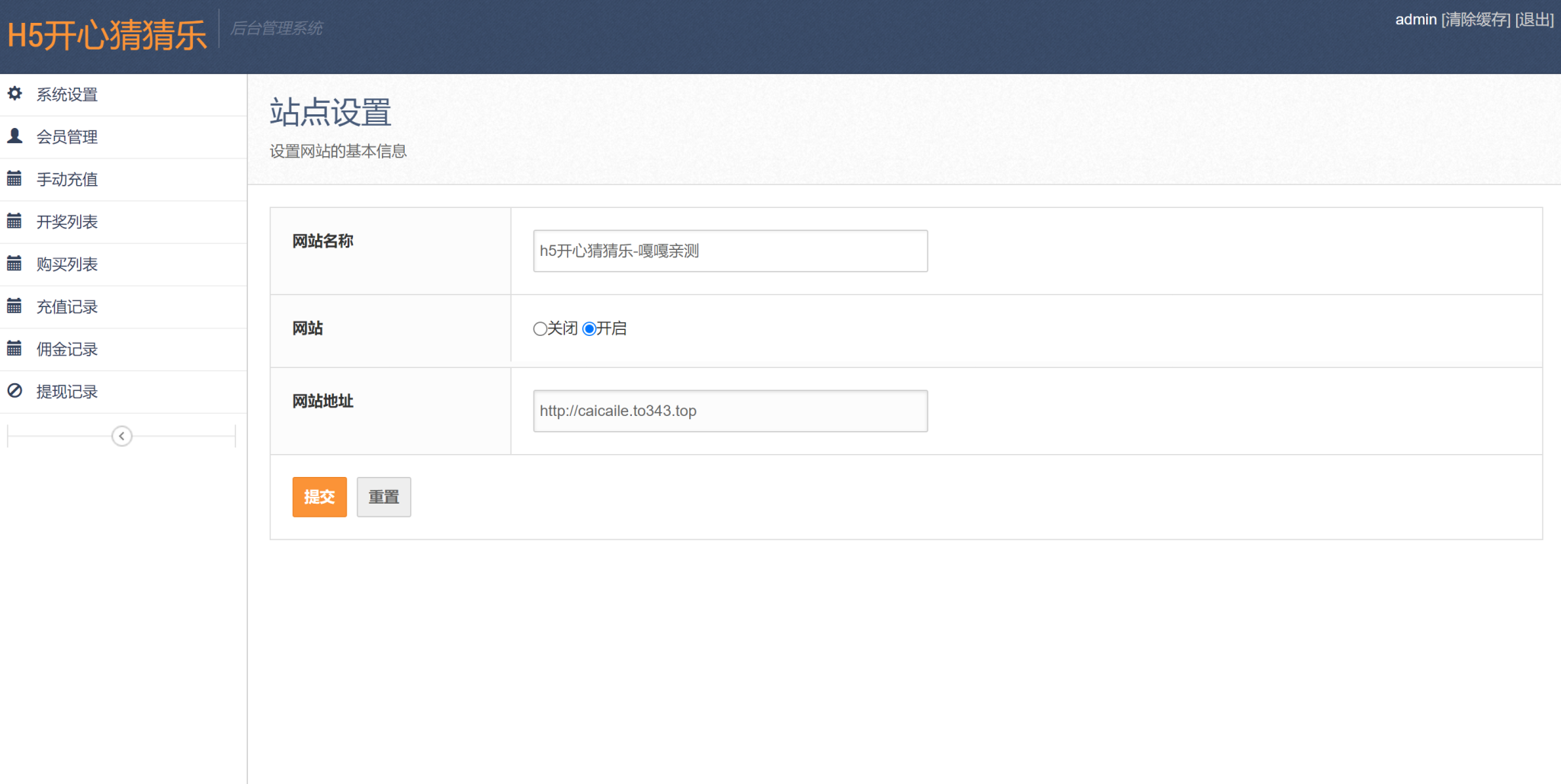Collapse the sidebar with the arrow button

[122, 436]
